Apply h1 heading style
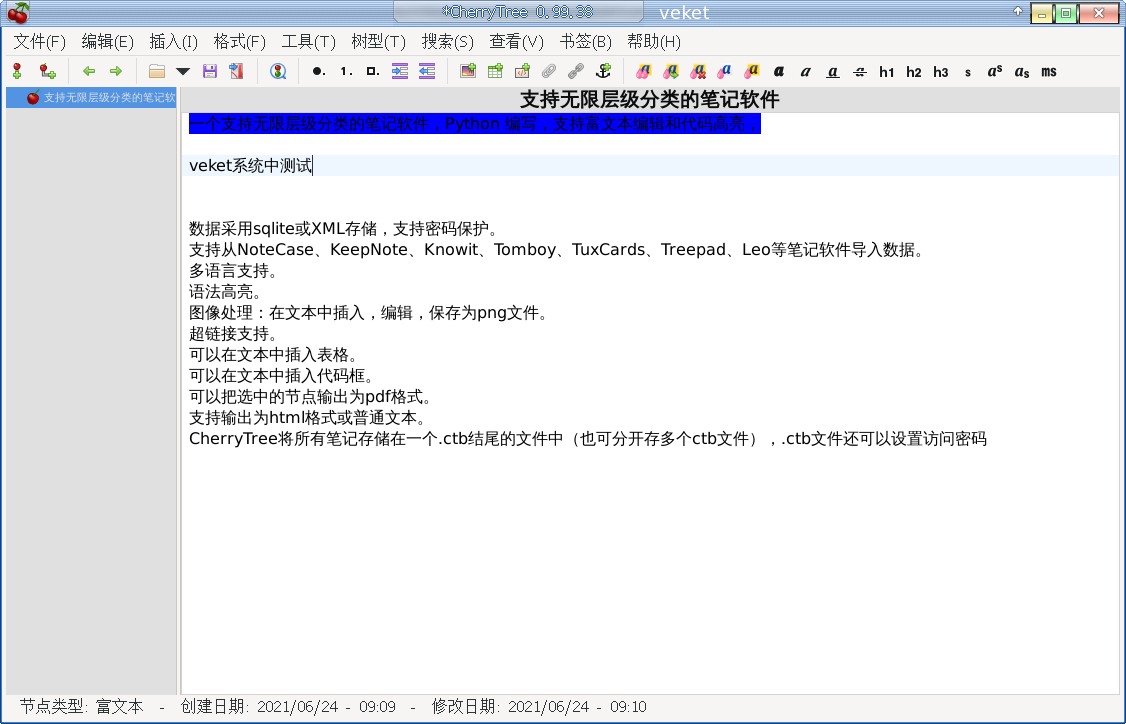Image resolution: width=1126 pixels, height=724 pixels. 887,72
